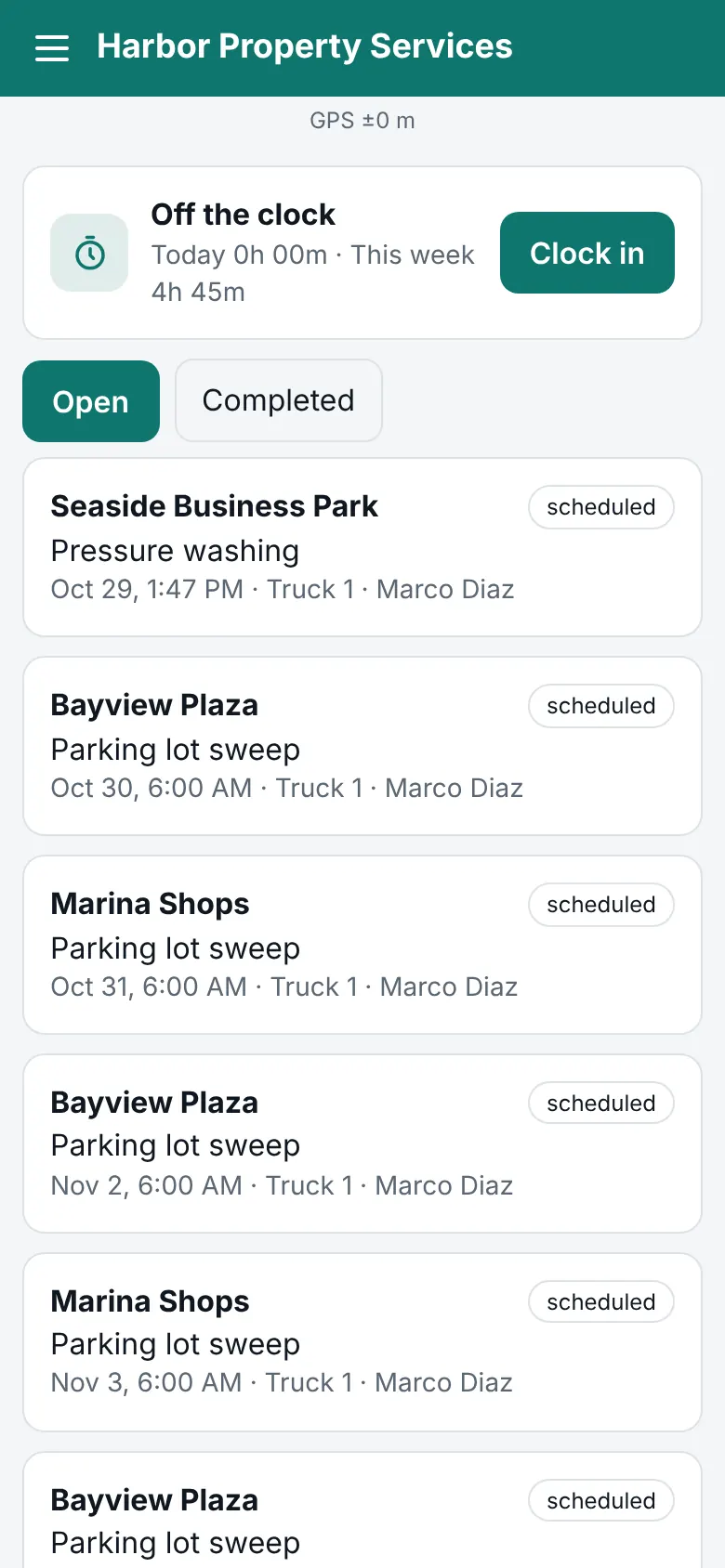
Task: Open Marina Shops Nov 3 sweep job
Action: point(362,1342)
